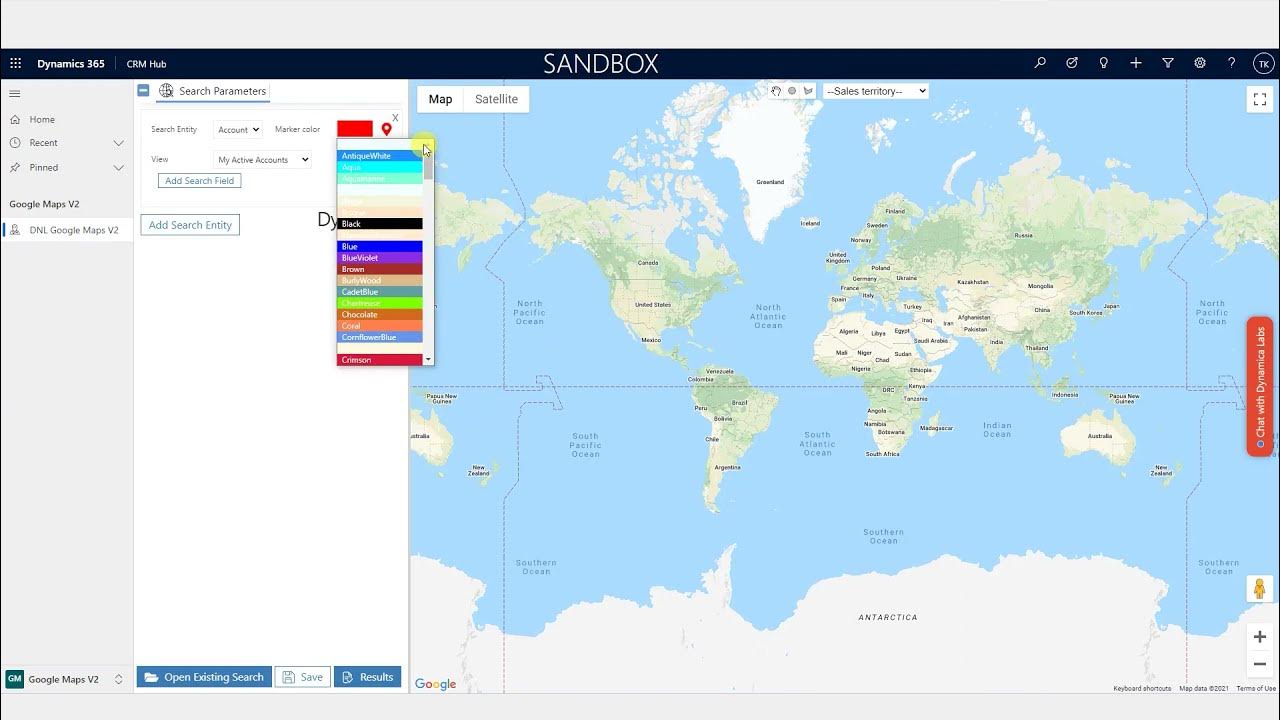The height and width of the screenshot is (720, 1280).
Task: Click the Add Search Entity button
Action: point(190,225)
